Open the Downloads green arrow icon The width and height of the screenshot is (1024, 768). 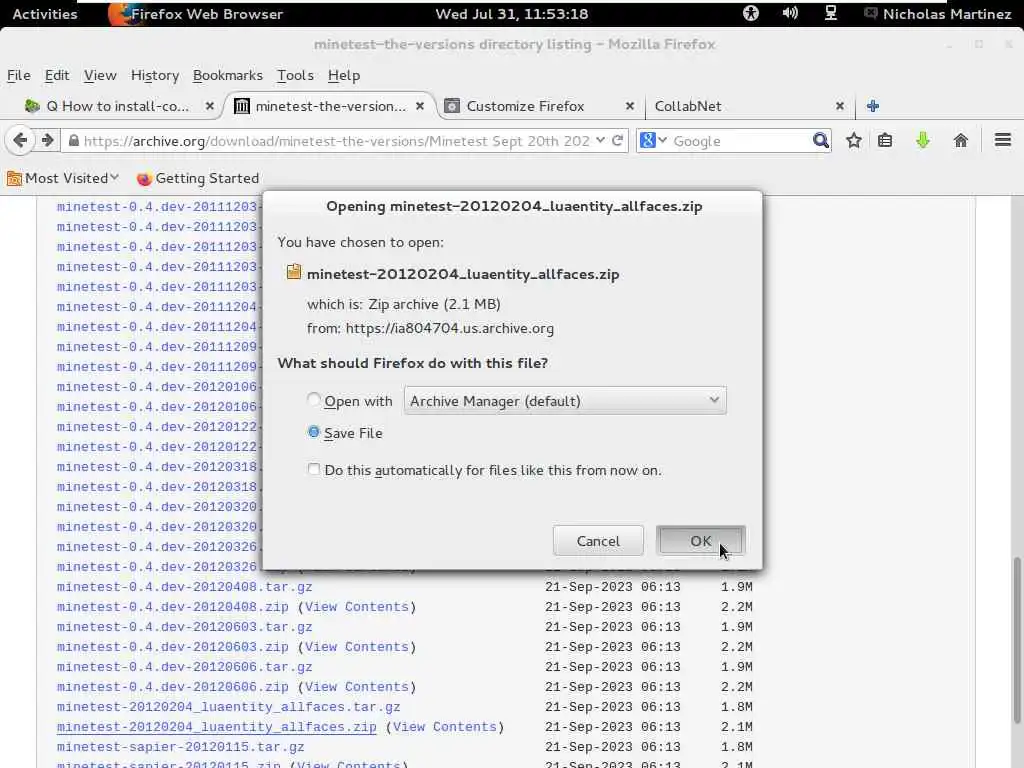[923, 140]
